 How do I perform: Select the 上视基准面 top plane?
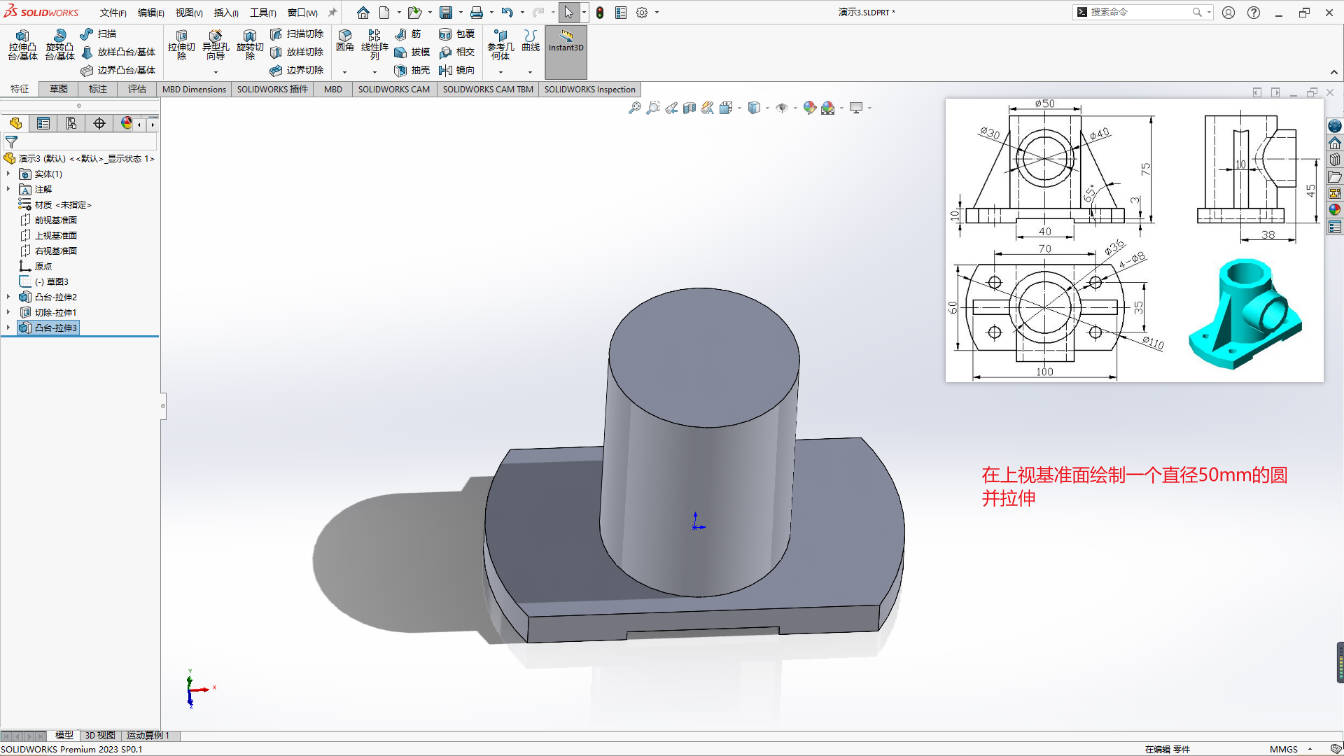48,235
